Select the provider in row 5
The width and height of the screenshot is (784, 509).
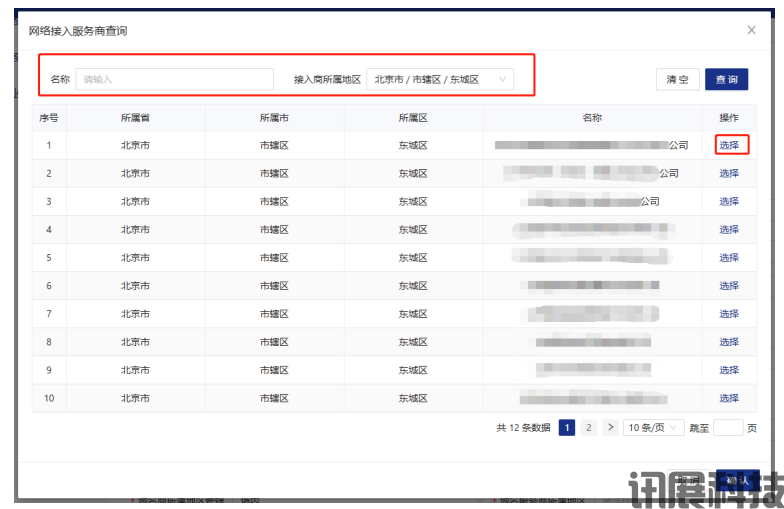[x=729, y=257]
